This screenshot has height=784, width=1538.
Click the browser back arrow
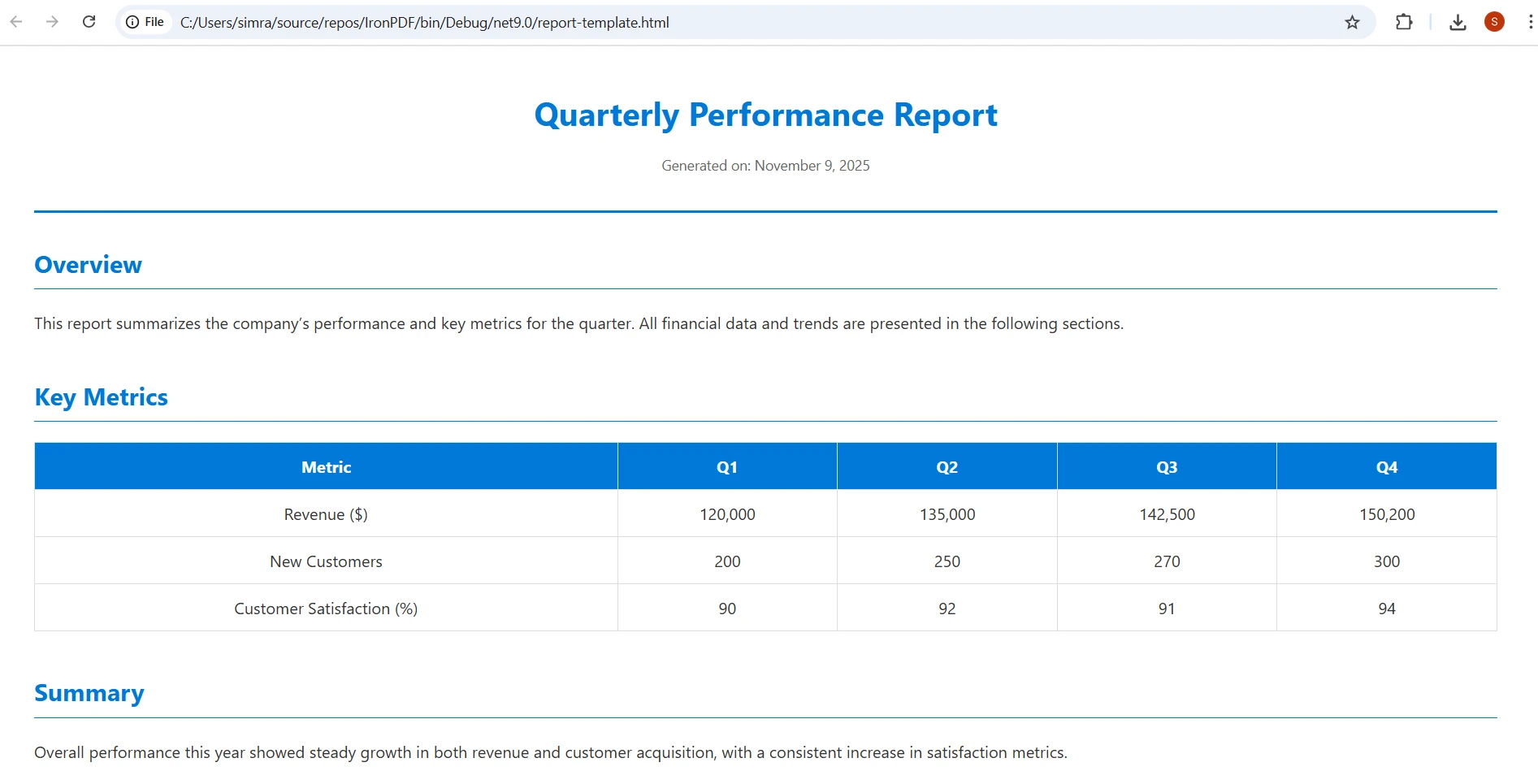tap(16, 22)
